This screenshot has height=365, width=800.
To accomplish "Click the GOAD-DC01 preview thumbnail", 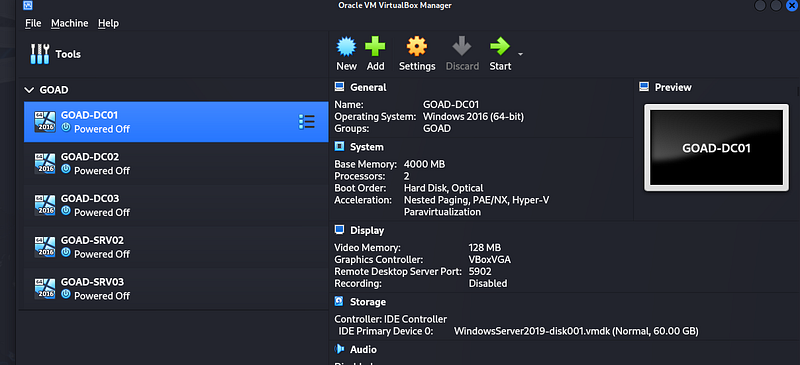I will (716, 148).
